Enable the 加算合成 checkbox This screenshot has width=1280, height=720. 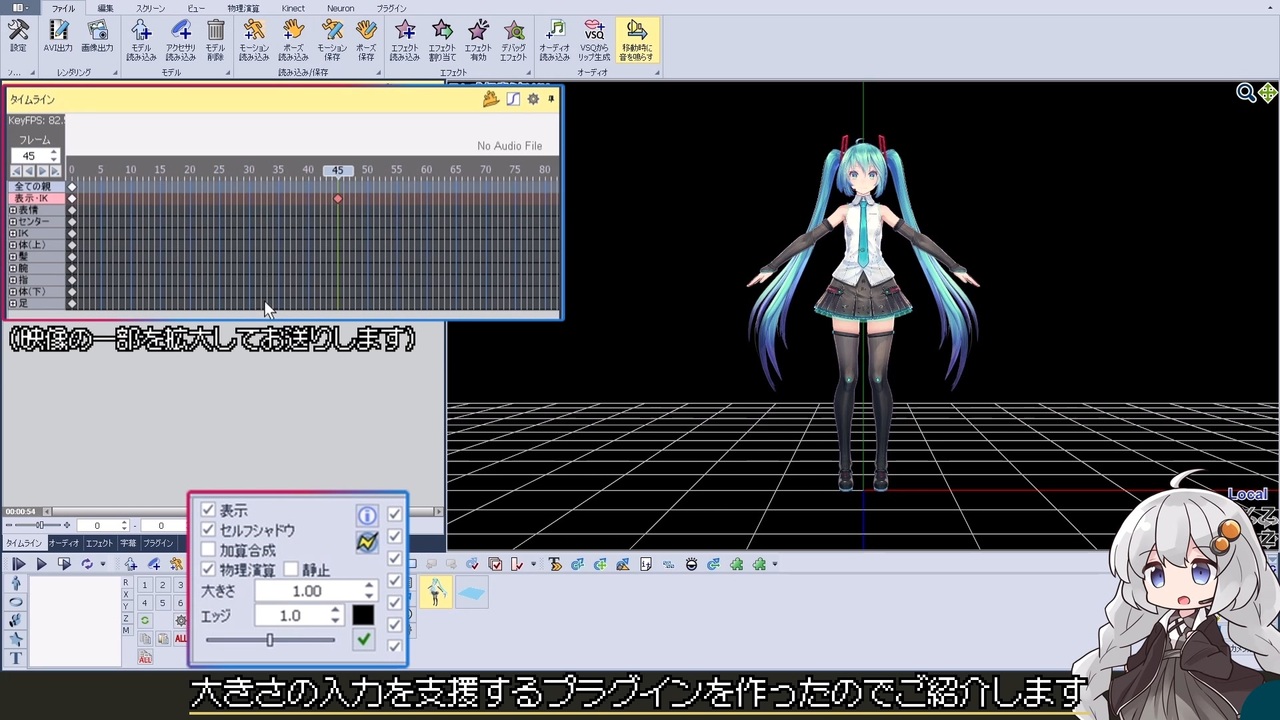point(208,550)
